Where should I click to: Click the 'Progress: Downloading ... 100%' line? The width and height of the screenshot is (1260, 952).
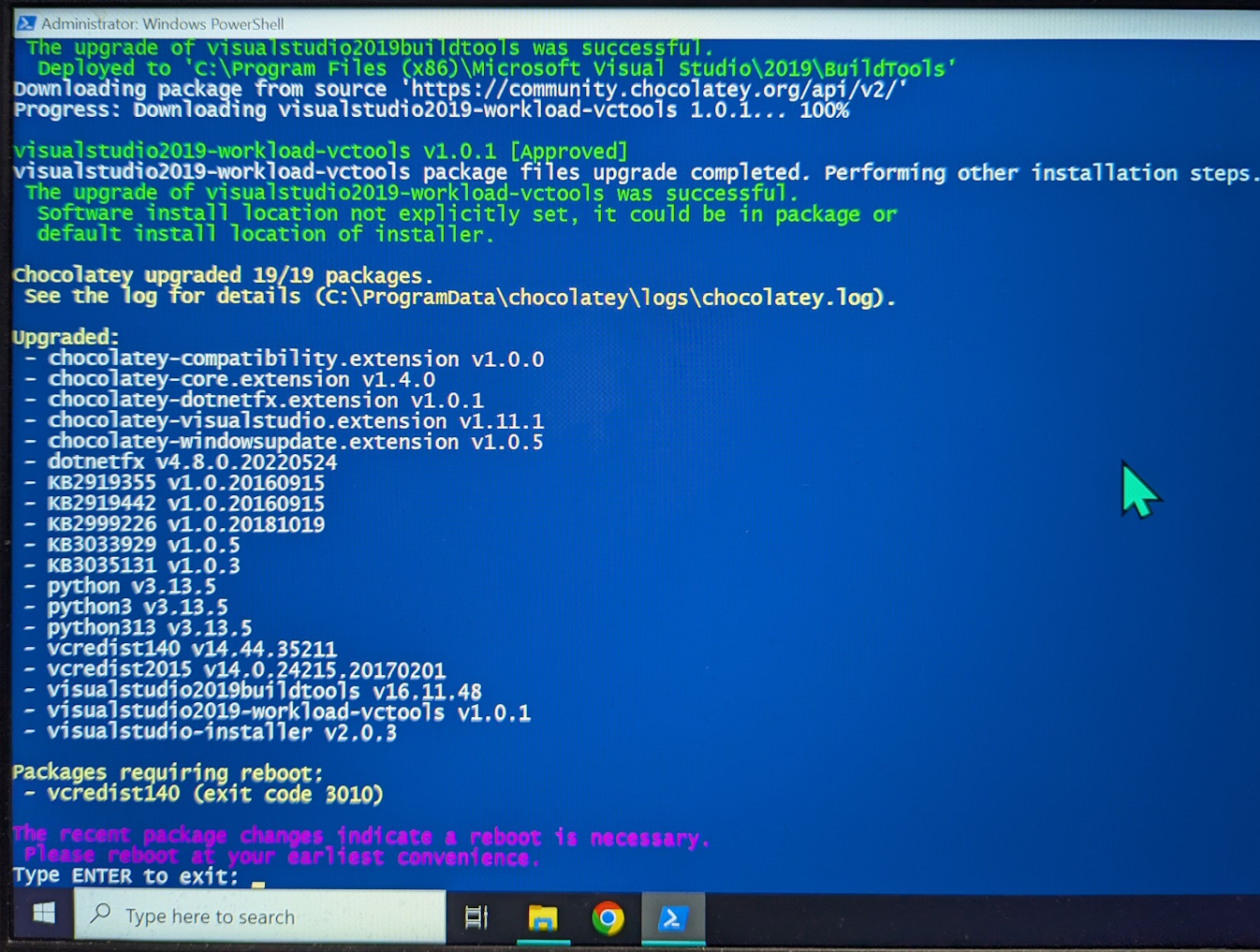pos(432,110)
